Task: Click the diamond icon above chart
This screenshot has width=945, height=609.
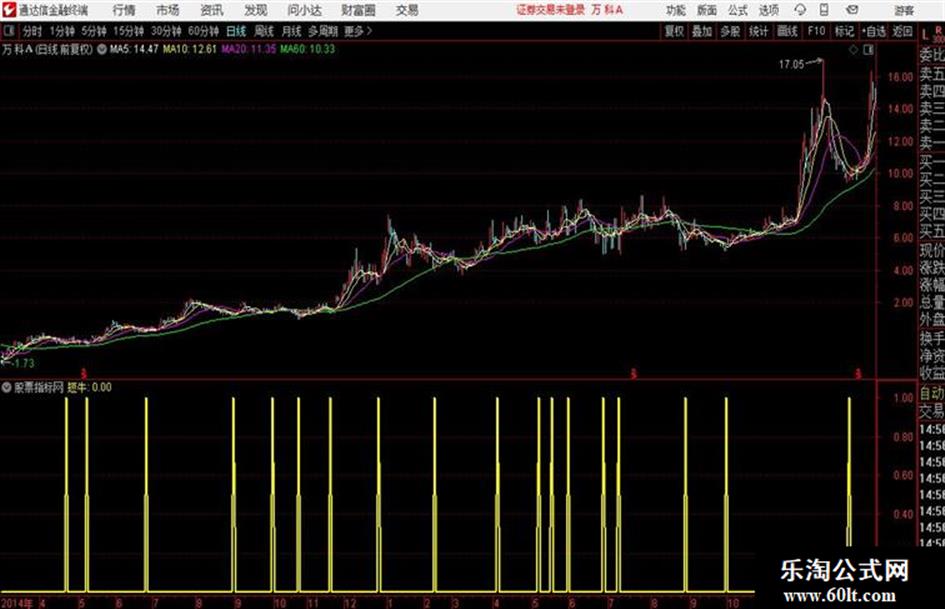Action: [853, 50]
